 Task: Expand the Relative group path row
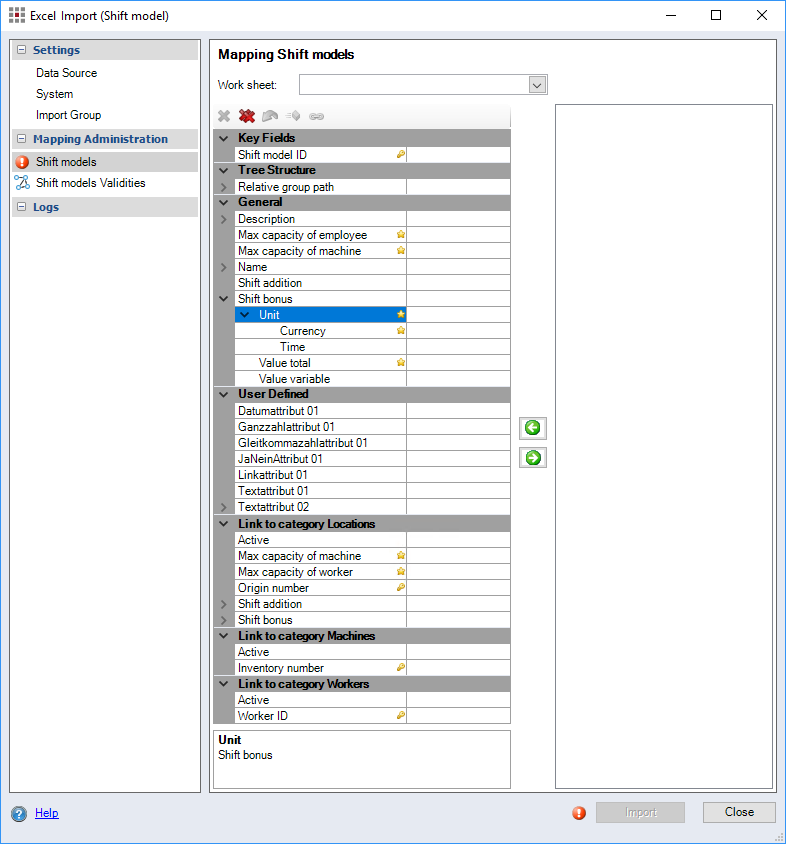tap(223, 187)
